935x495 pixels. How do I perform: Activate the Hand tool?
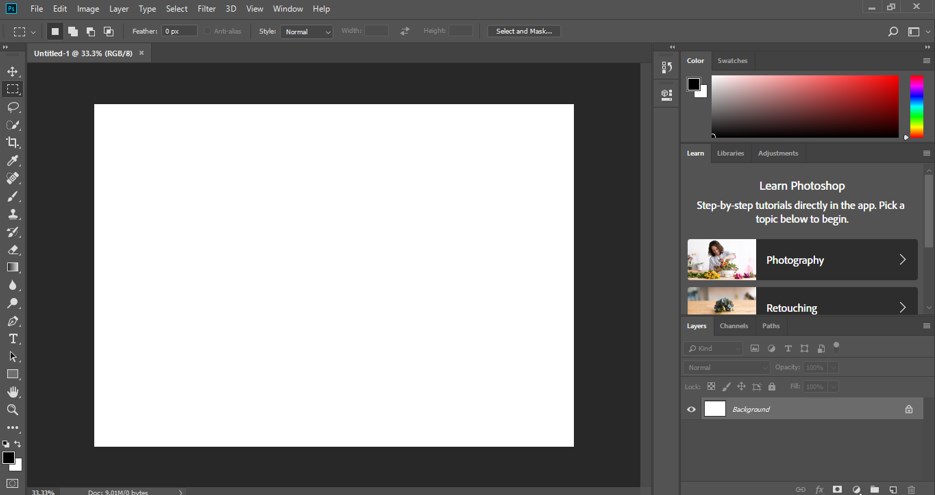click(13, 392)
